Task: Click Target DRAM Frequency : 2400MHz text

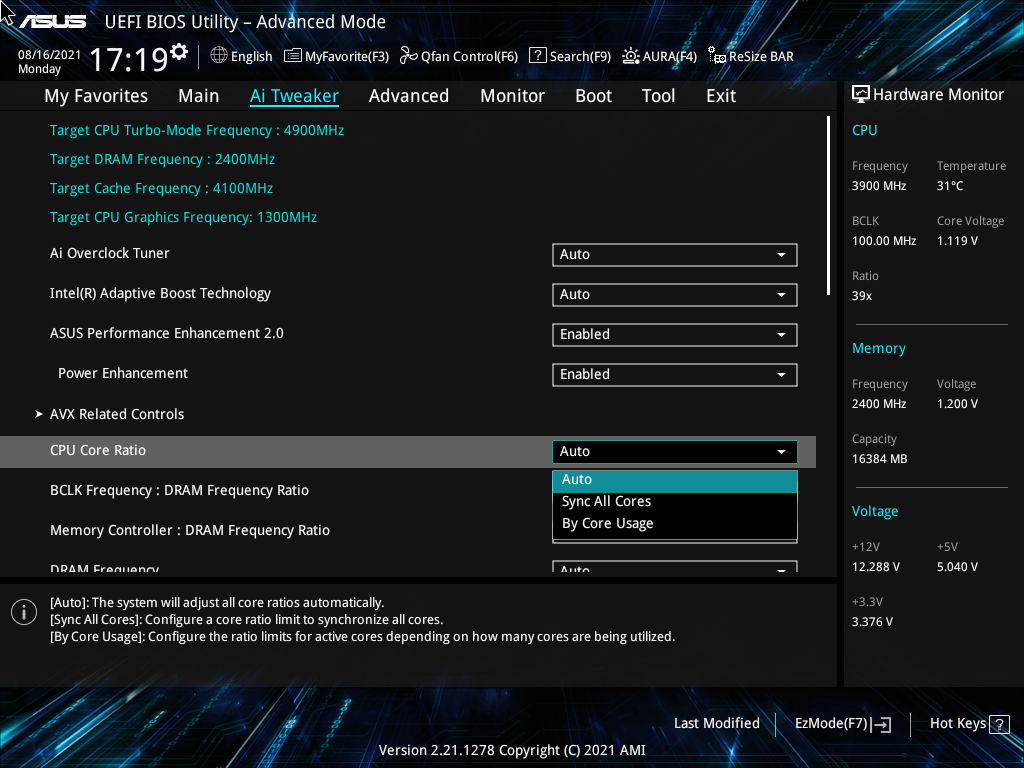Action: (x=163, y=159)
